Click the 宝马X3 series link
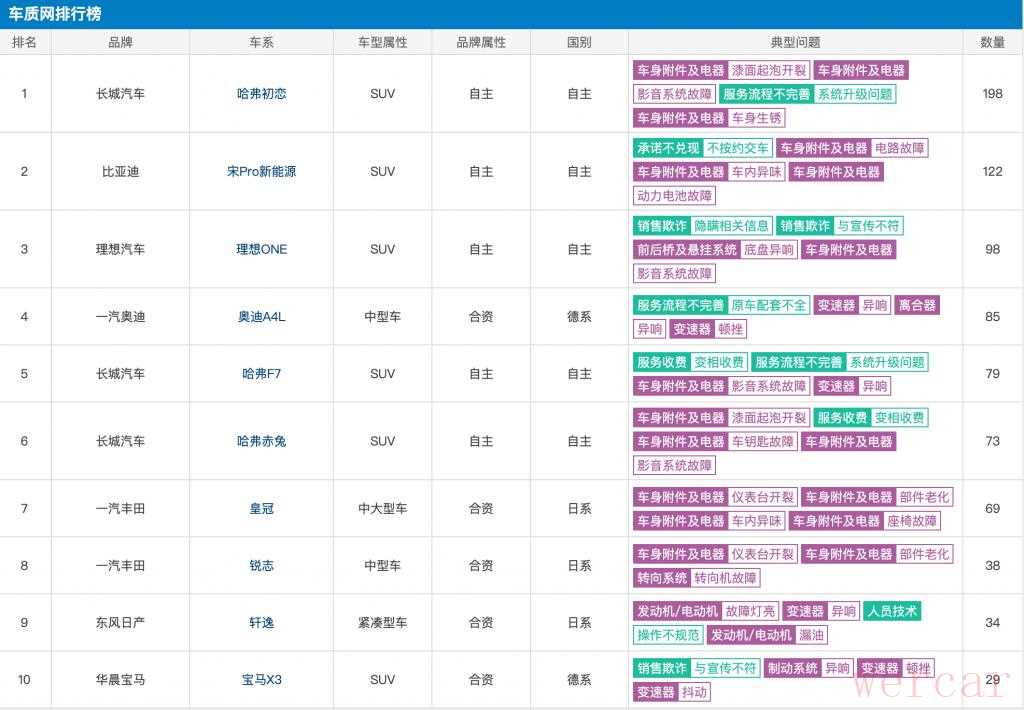 point(261,680)
